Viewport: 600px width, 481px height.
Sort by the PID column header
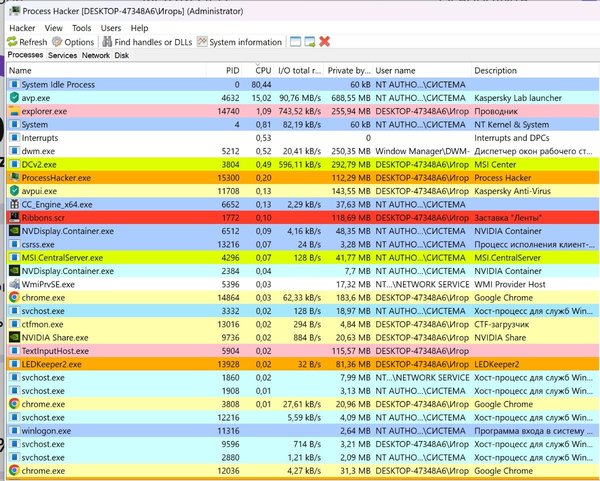233,71
